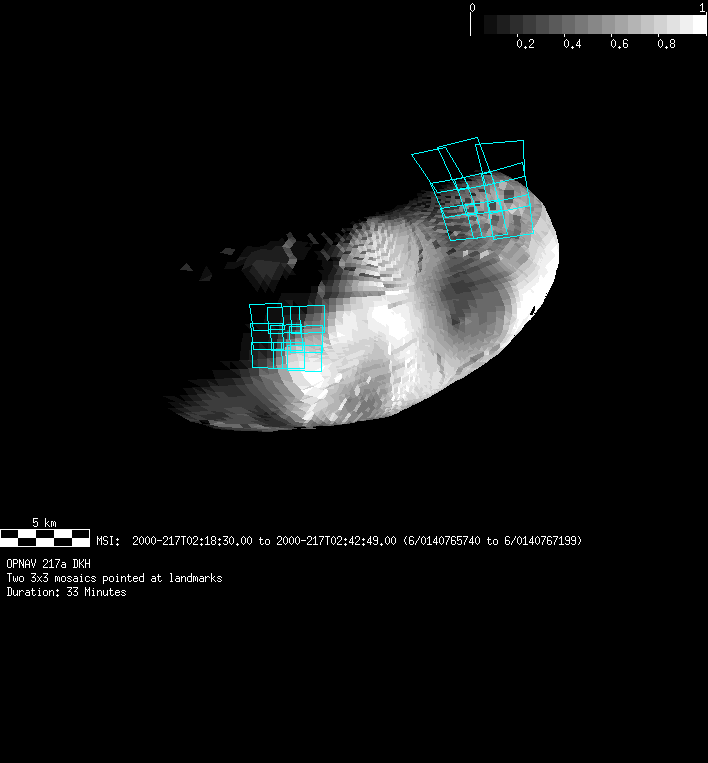
Task: Click the isolated gray fragment left of asteroid
Action: click(187, 267)
